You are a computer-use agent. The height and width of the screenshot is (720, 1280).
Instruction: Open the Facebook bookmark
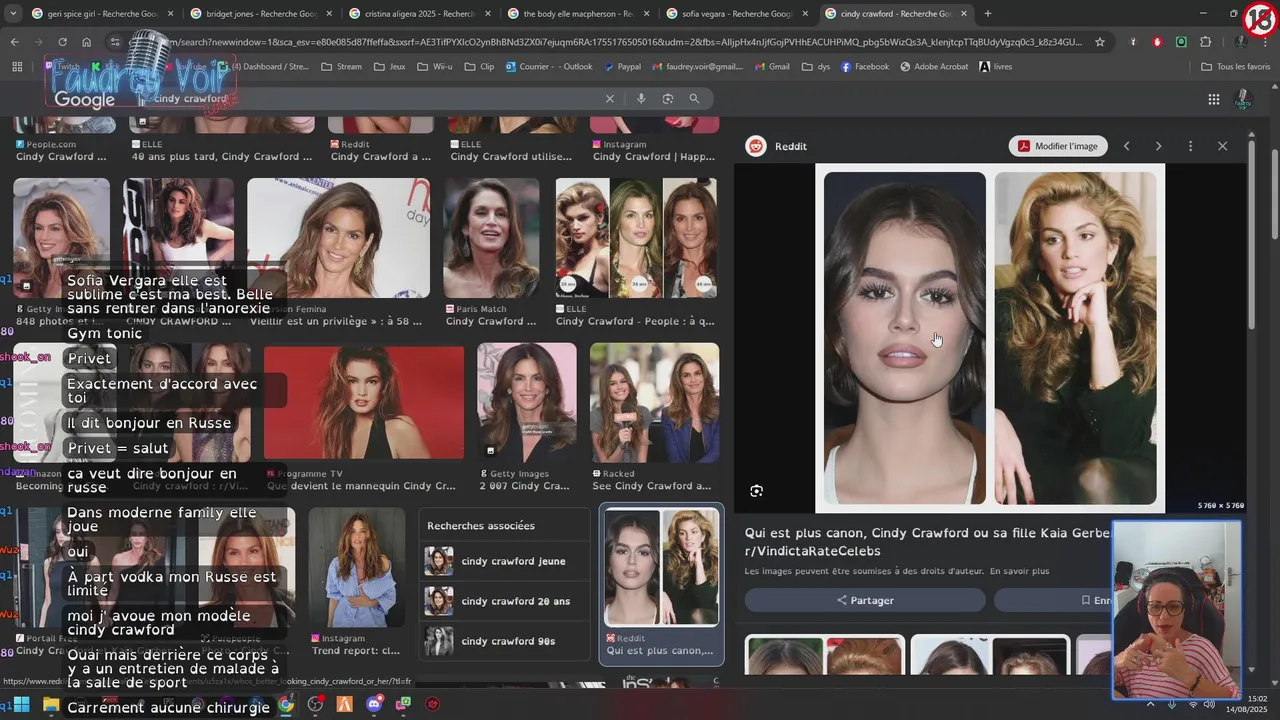(864, 67)
